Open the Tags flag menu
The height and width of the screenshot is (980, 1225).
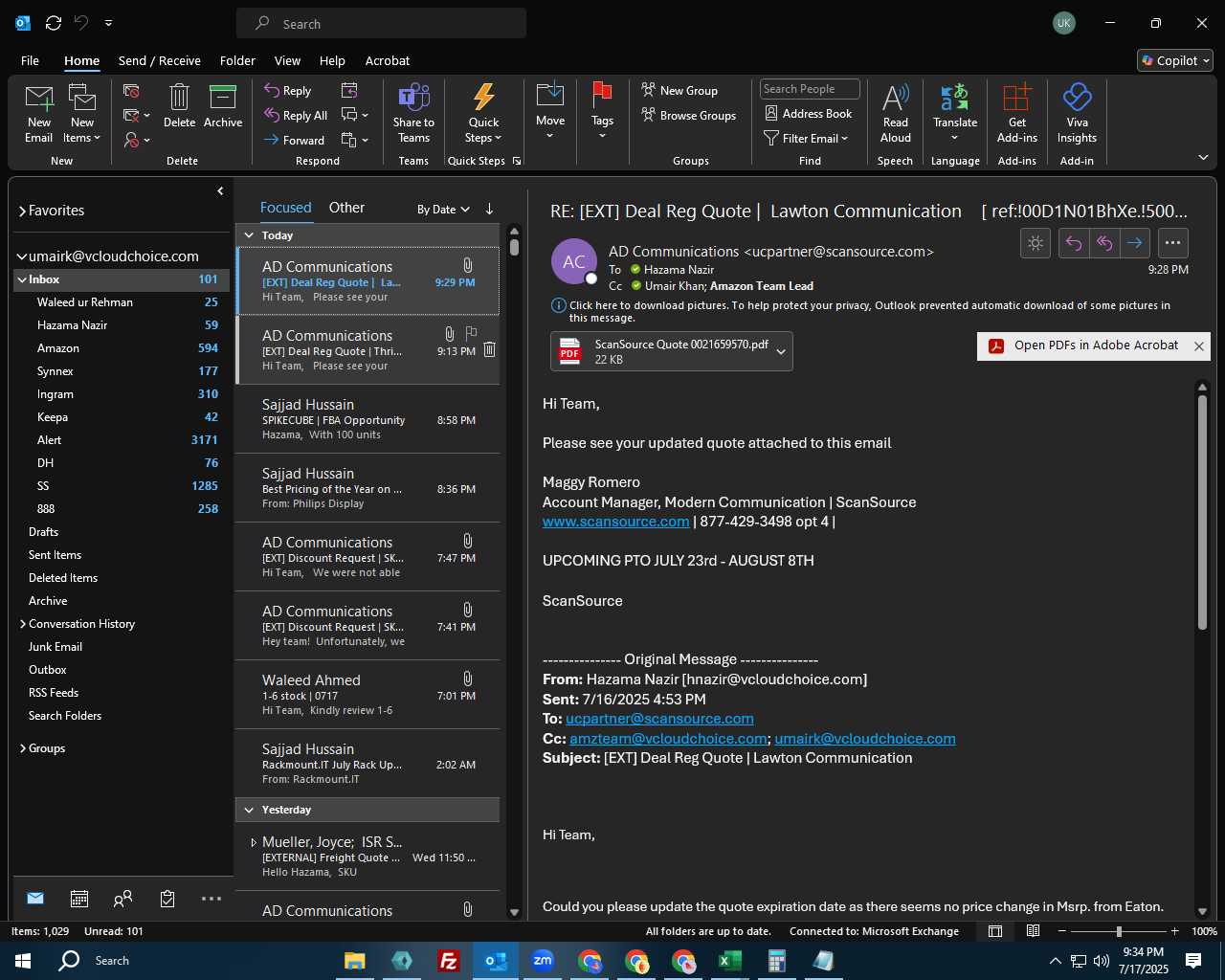602,112
